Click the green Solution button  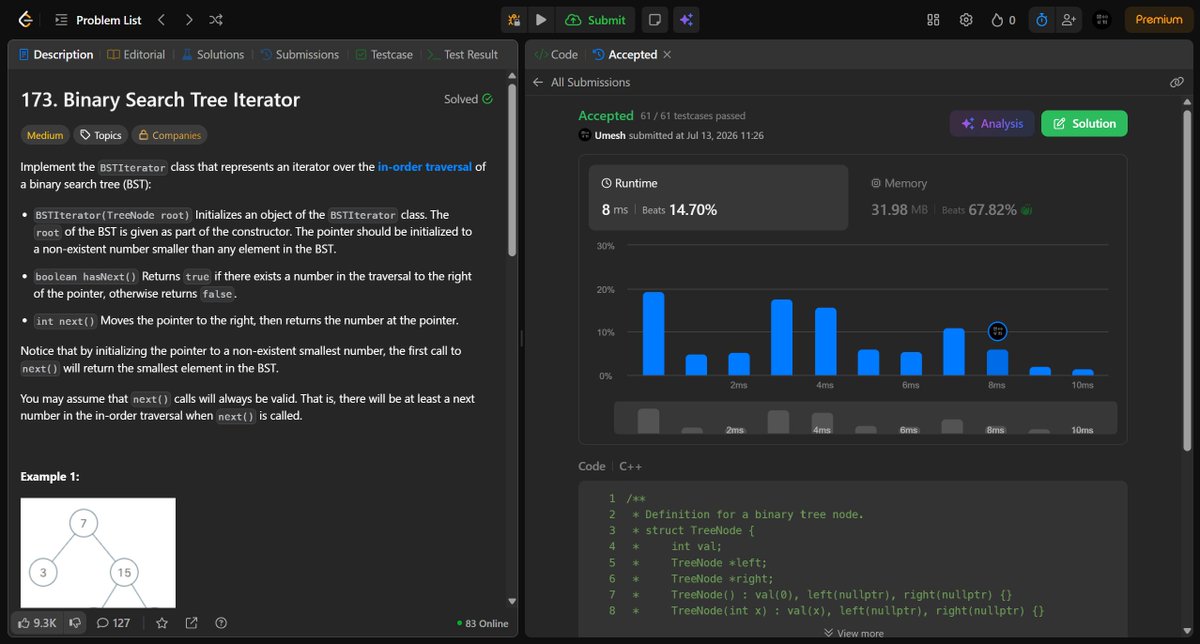pos(1084,123)
